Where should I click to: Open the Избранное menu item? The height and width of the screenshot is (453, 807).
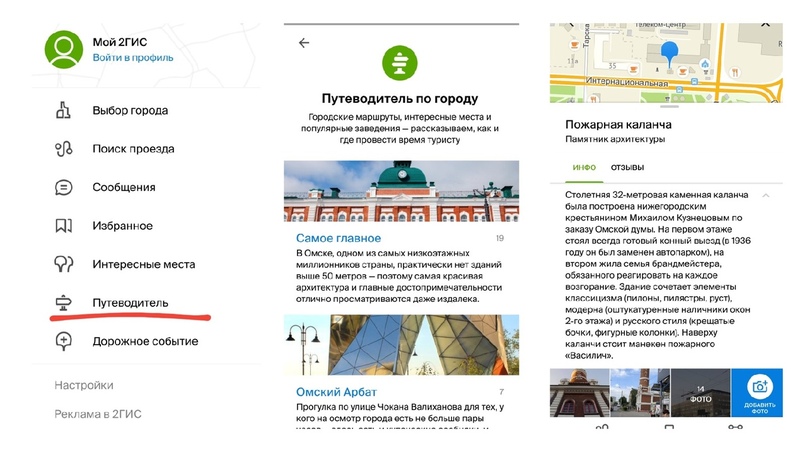click(x=122, y=226)
